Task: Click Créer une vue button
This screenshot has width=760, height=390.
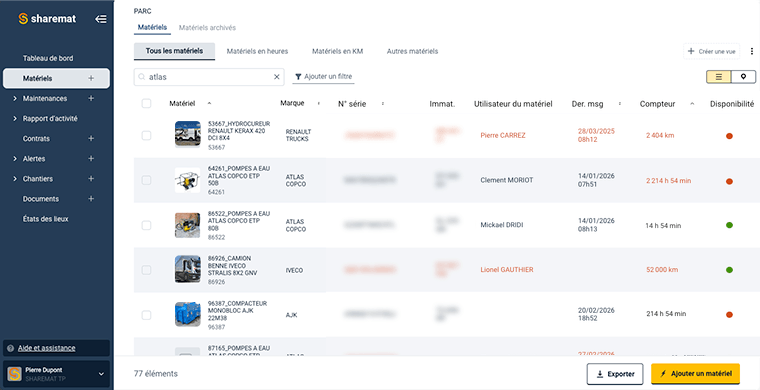Action: 712,51
